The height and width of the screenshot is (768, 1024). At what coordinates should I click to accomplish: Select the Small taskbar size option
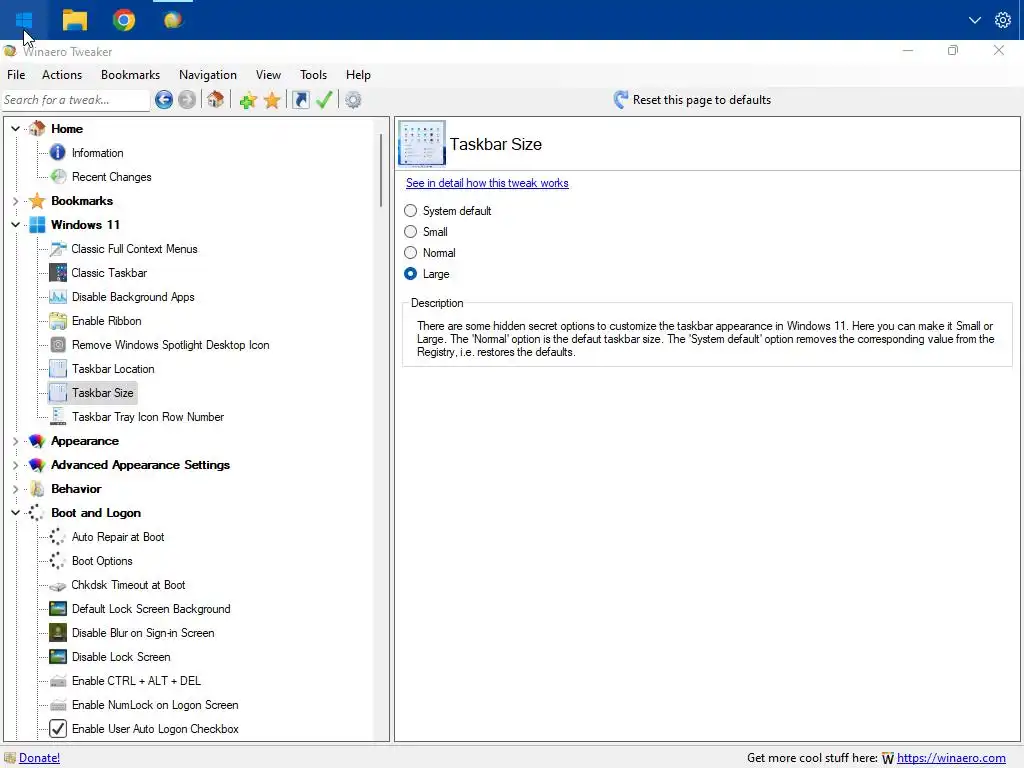[x=410, y=231]
